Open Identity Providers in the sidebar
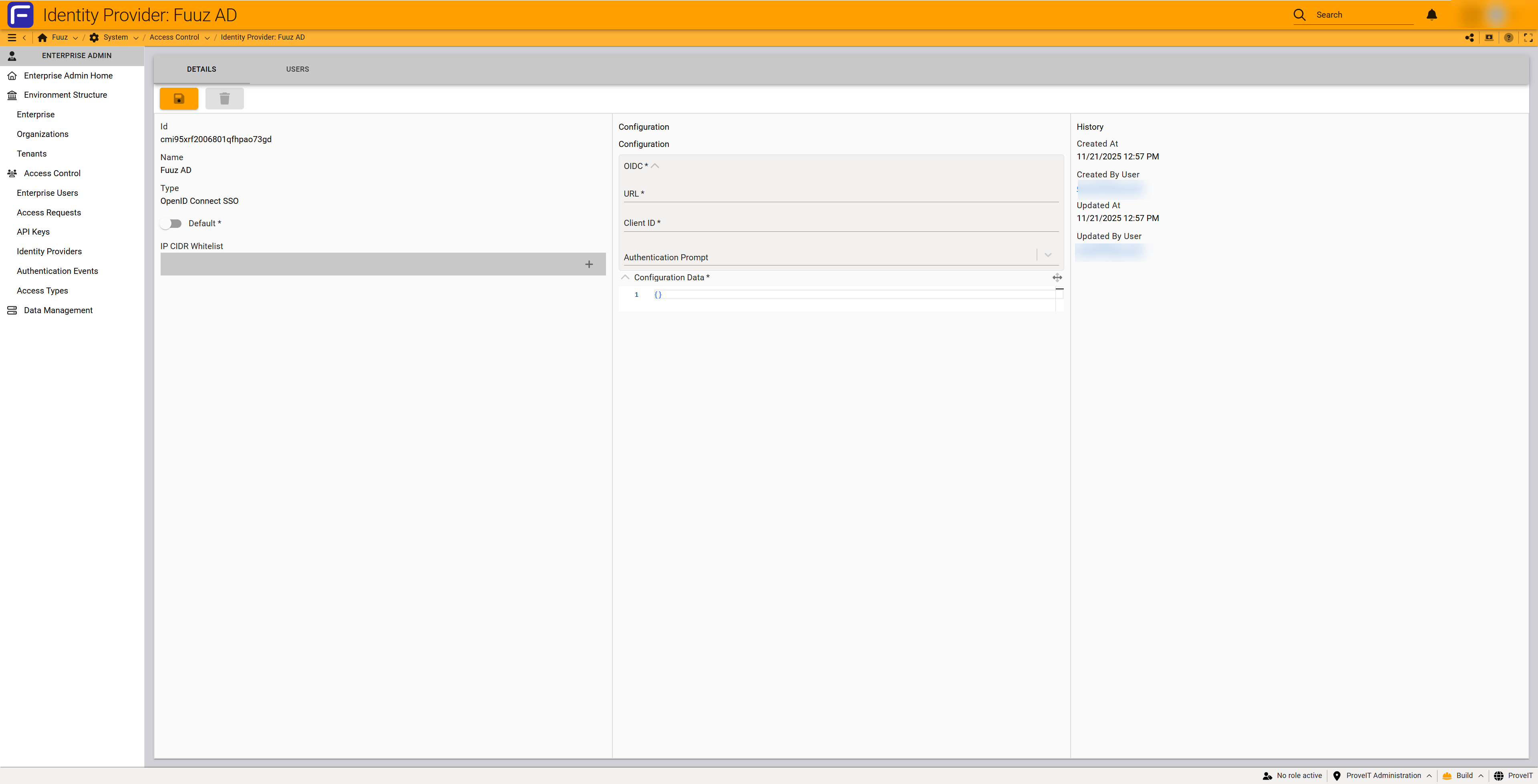 click(x=49, y=251)
